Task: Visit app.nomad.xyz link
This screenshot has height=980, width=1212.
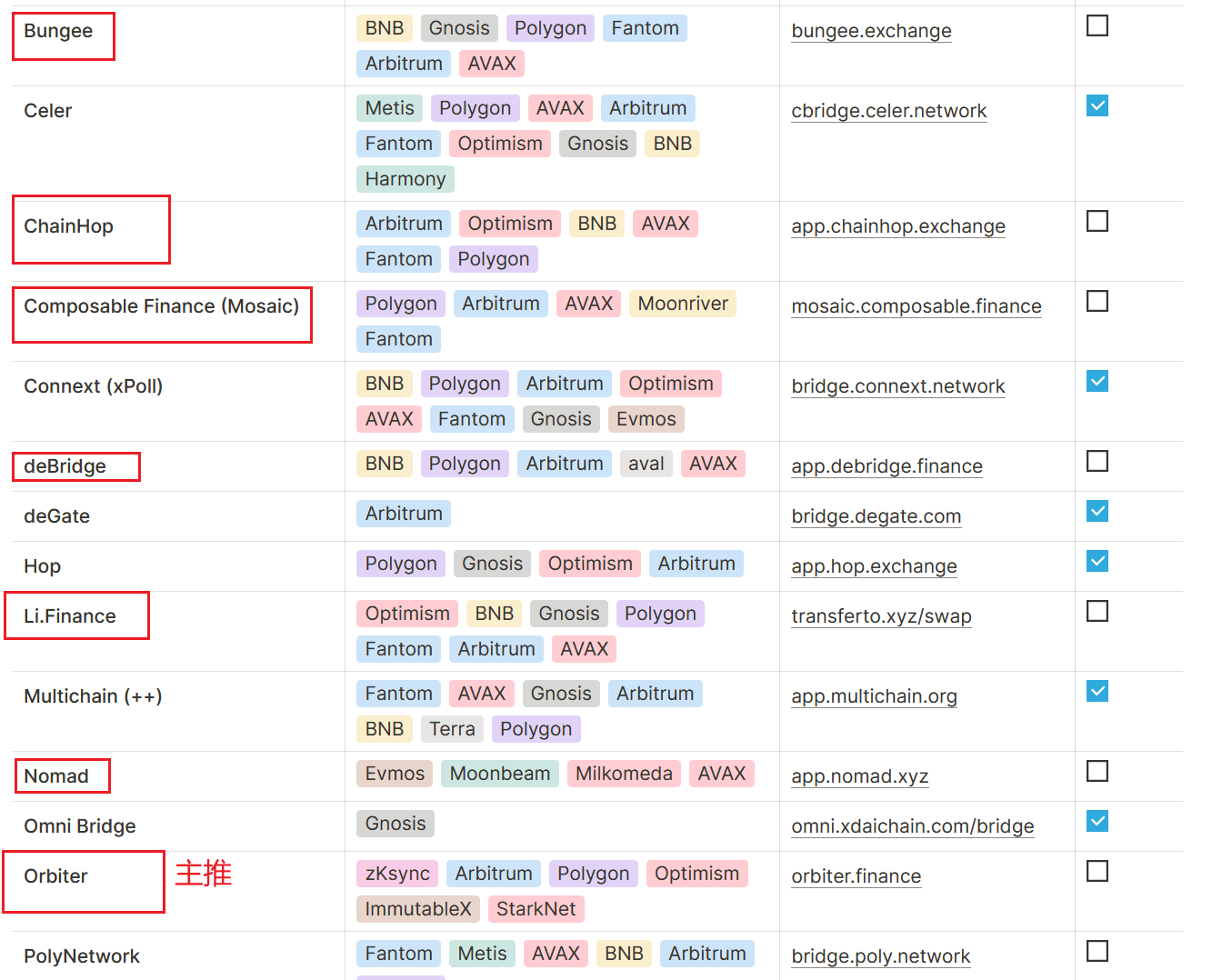Action: 859,776
